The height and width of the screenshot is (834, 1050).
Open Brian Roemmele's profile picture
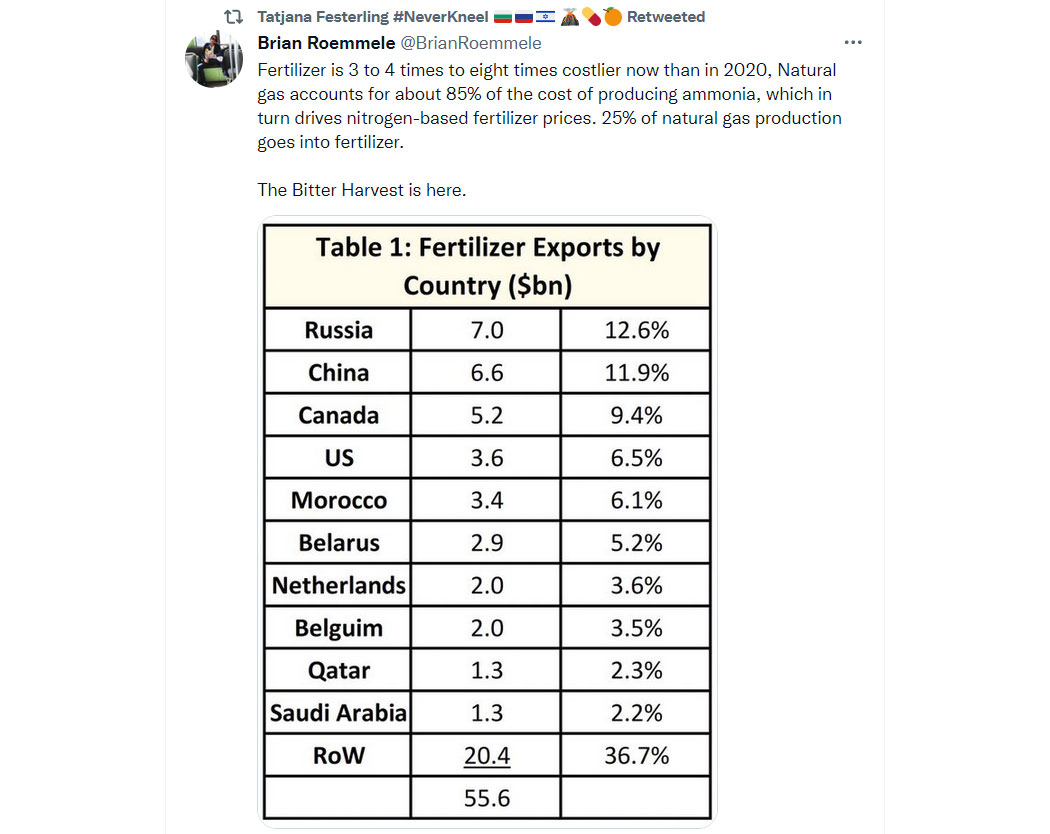[214, 60]
